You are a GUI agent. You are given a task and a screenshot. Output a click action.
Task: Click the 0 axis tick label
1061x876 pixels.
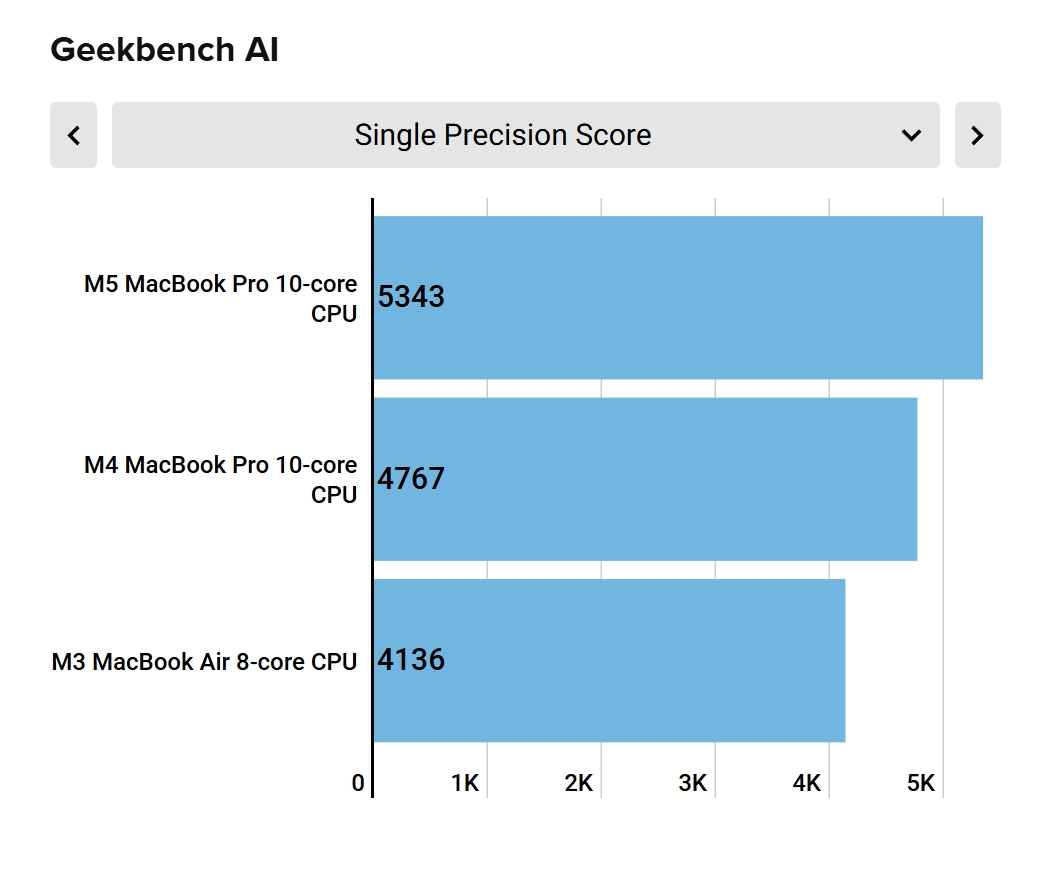coord(358,783)
